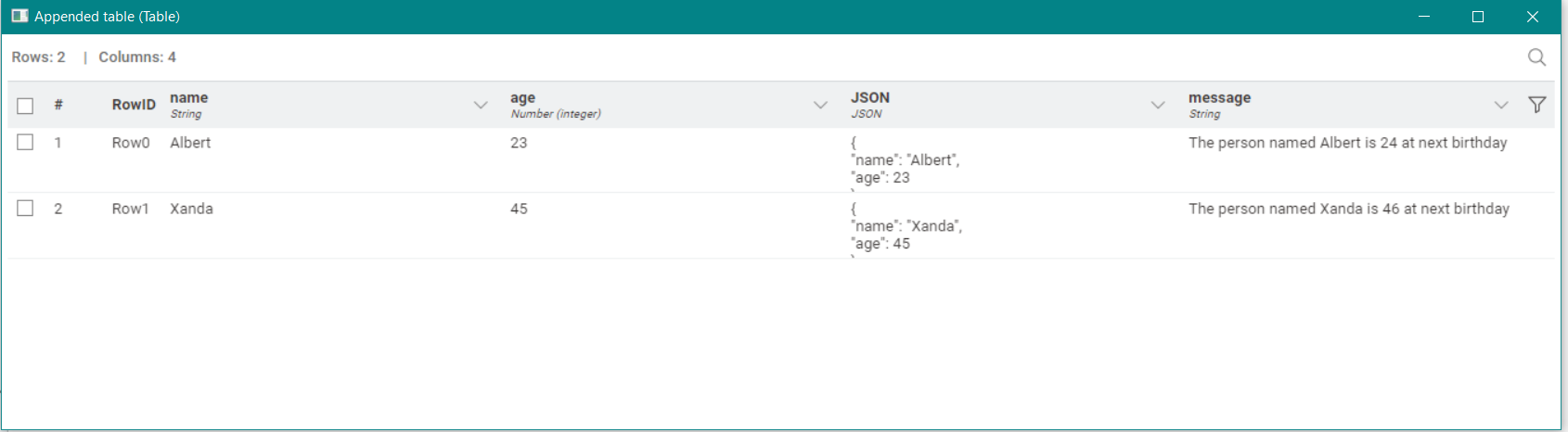Viewport: 1568px width, 432px height.
Task: Open the table search magnifier icon
Action: [x=1536, y=57]
